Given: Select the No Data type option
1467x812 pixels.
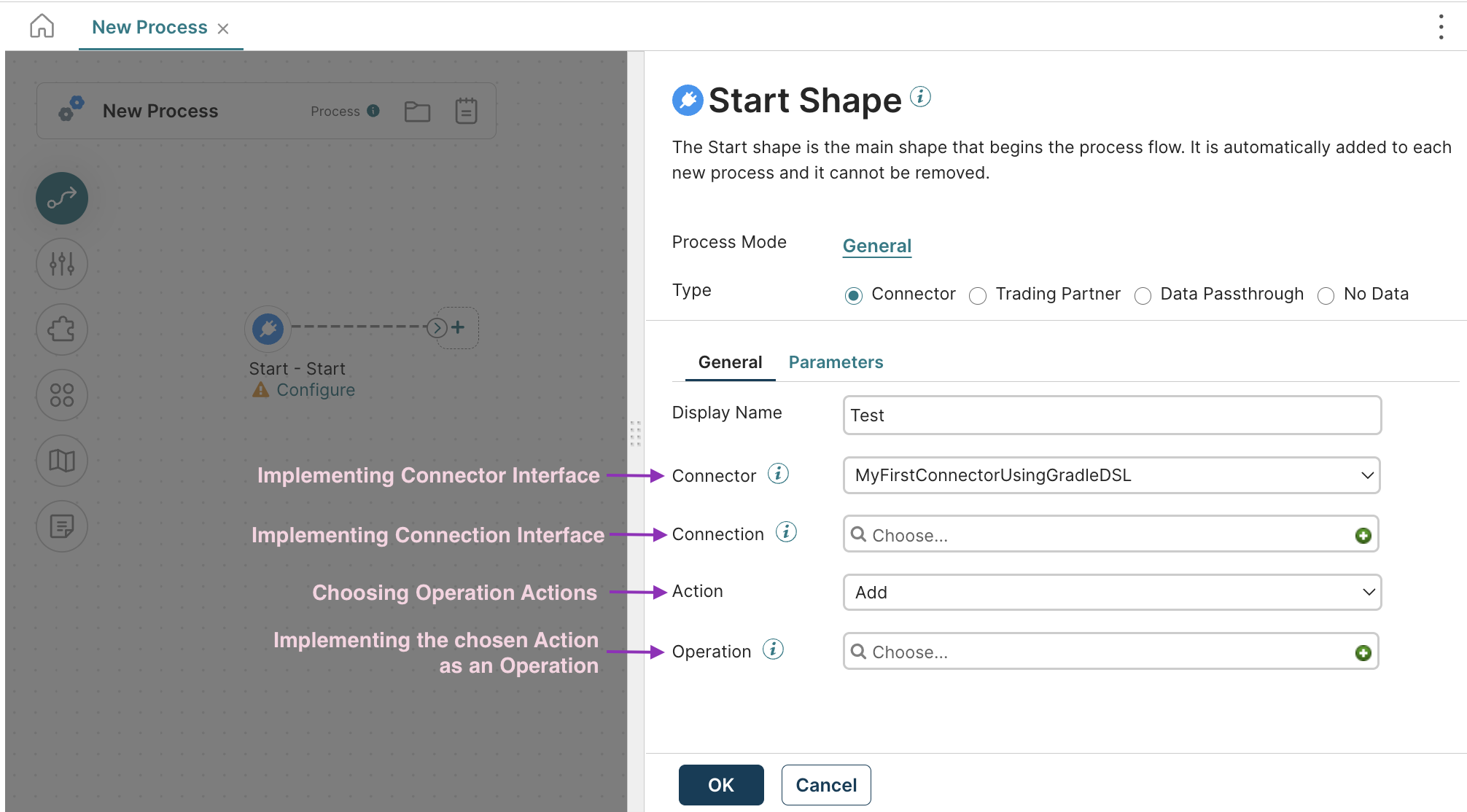Looking at the screenshot, I should coord(1326,295).
